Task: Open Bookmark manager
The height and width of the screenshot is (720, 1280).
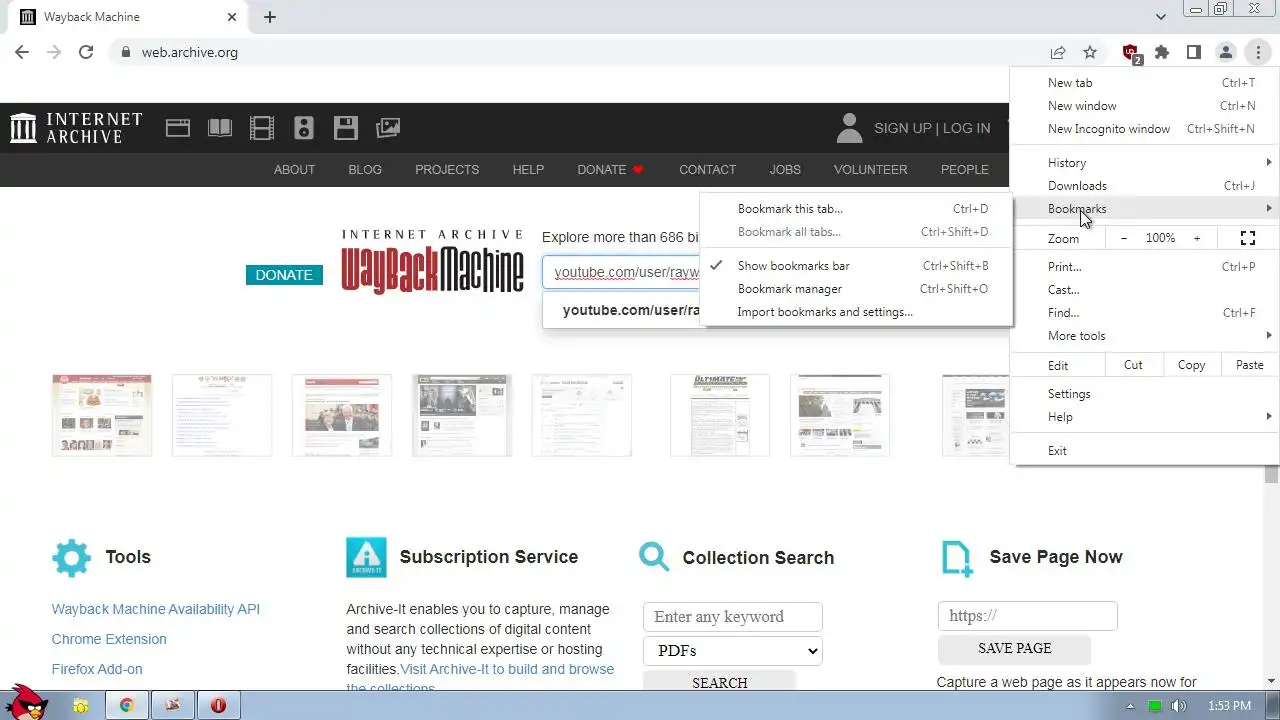Action: click(856, 289)
